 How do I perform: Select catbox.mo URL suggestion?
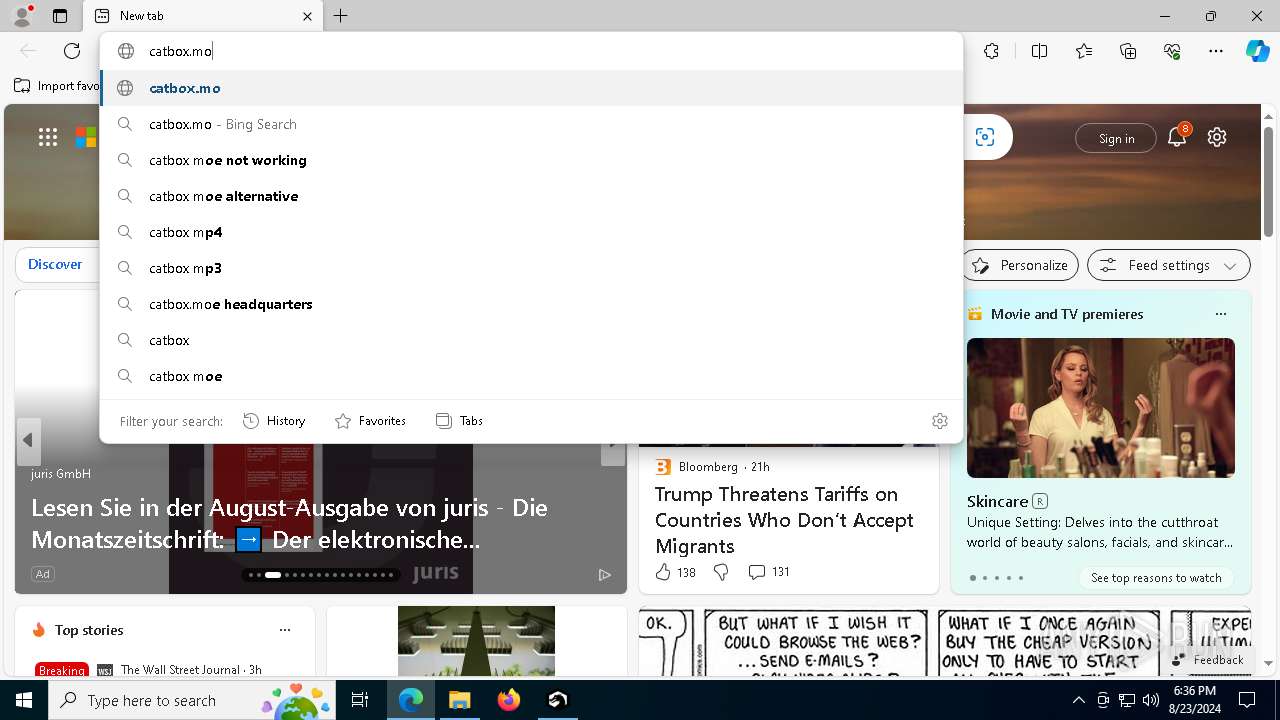click(x=532, y=88)
